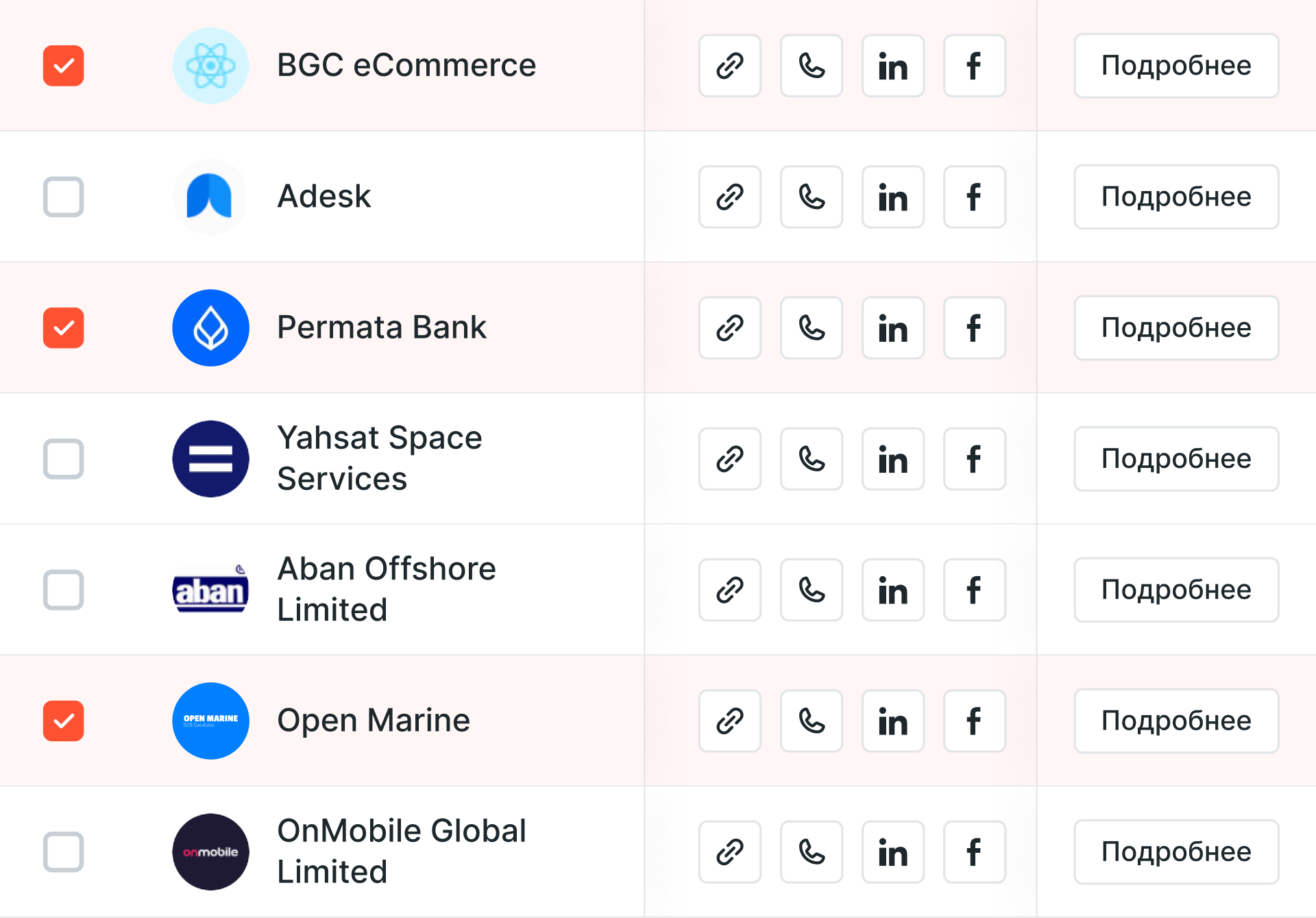
Task: Open the Facebook page of BGC eCommerce
Action: point(974,66)
